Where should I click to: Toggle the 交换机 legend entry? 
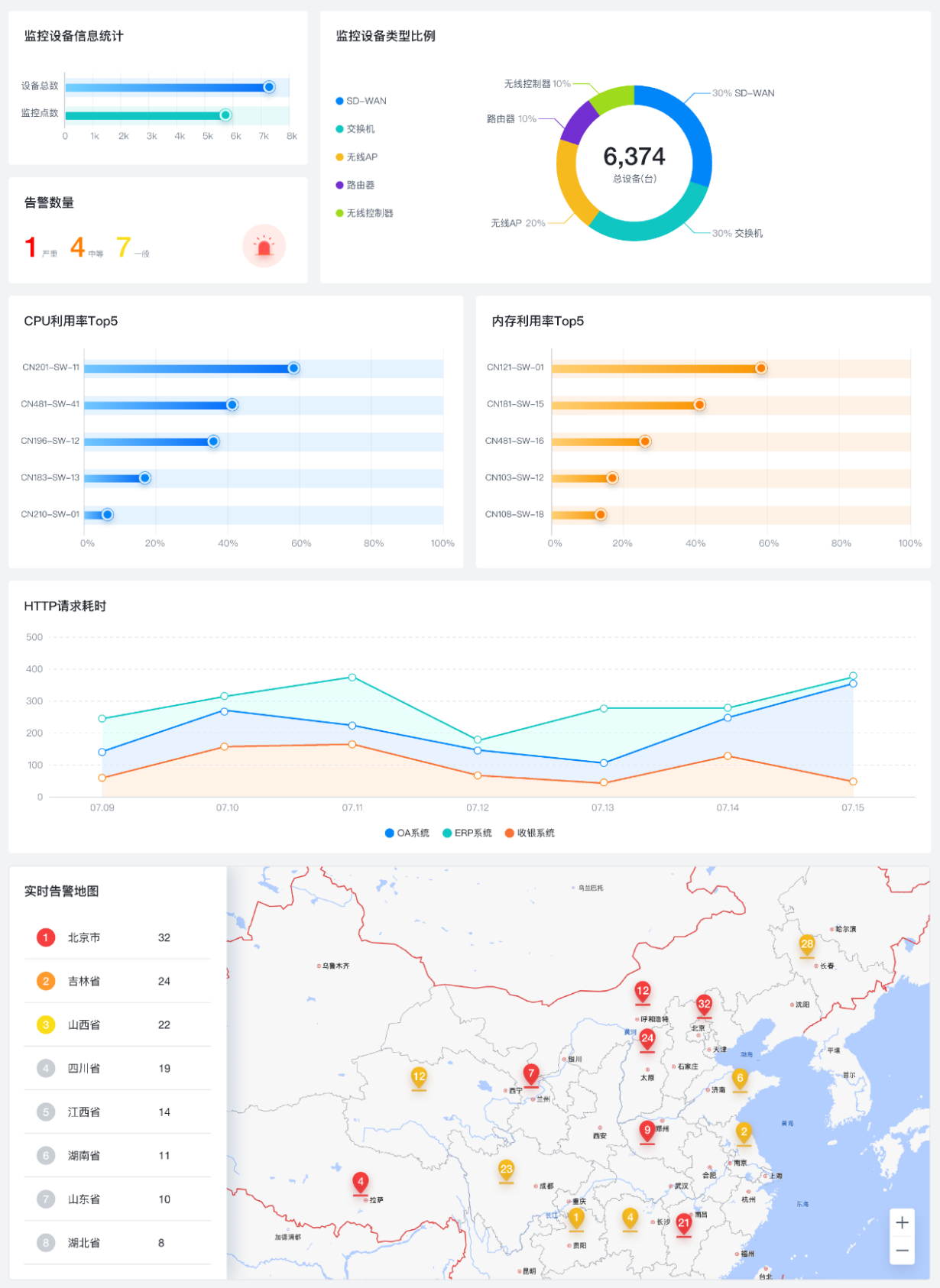click(355, 129)
